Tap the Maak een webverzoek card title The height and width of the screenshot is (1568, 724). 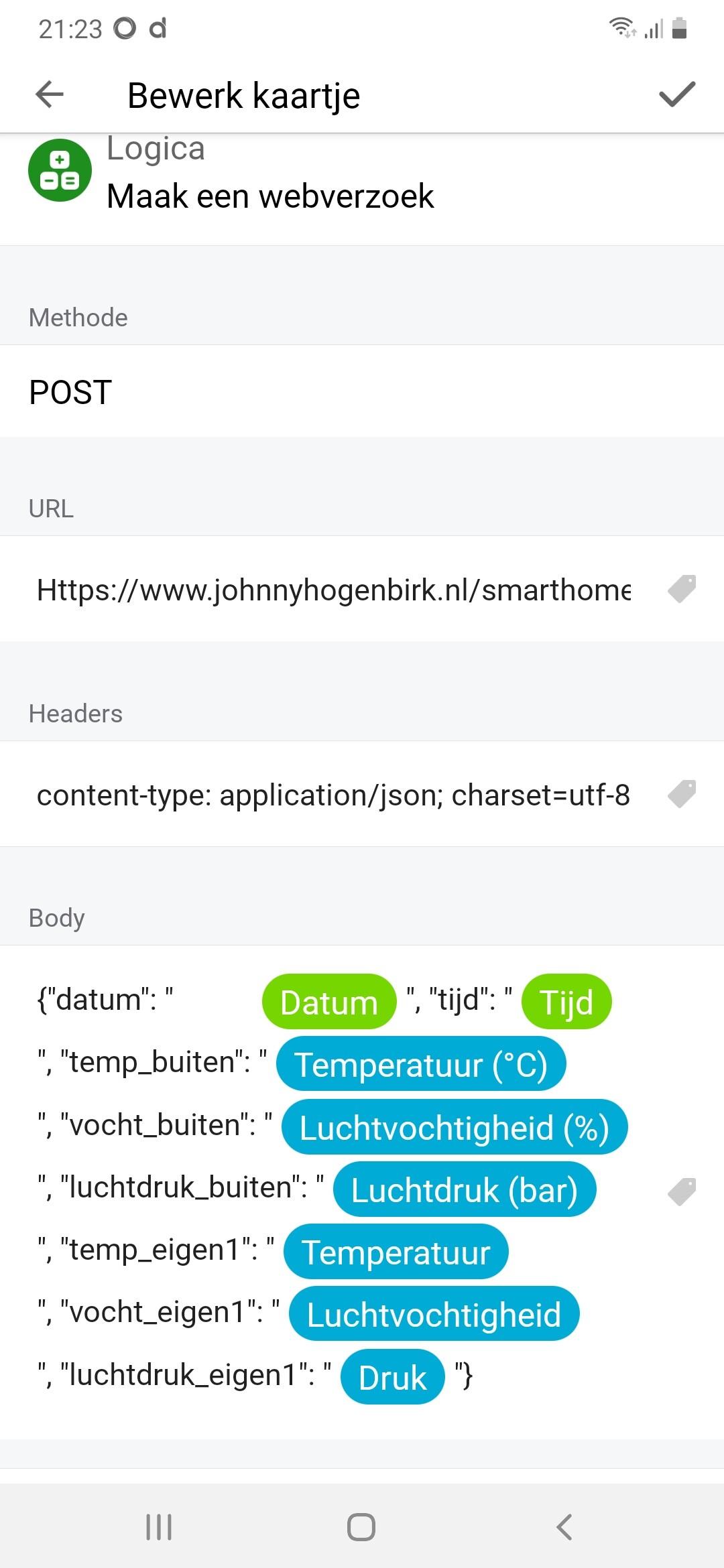(270, 196)
